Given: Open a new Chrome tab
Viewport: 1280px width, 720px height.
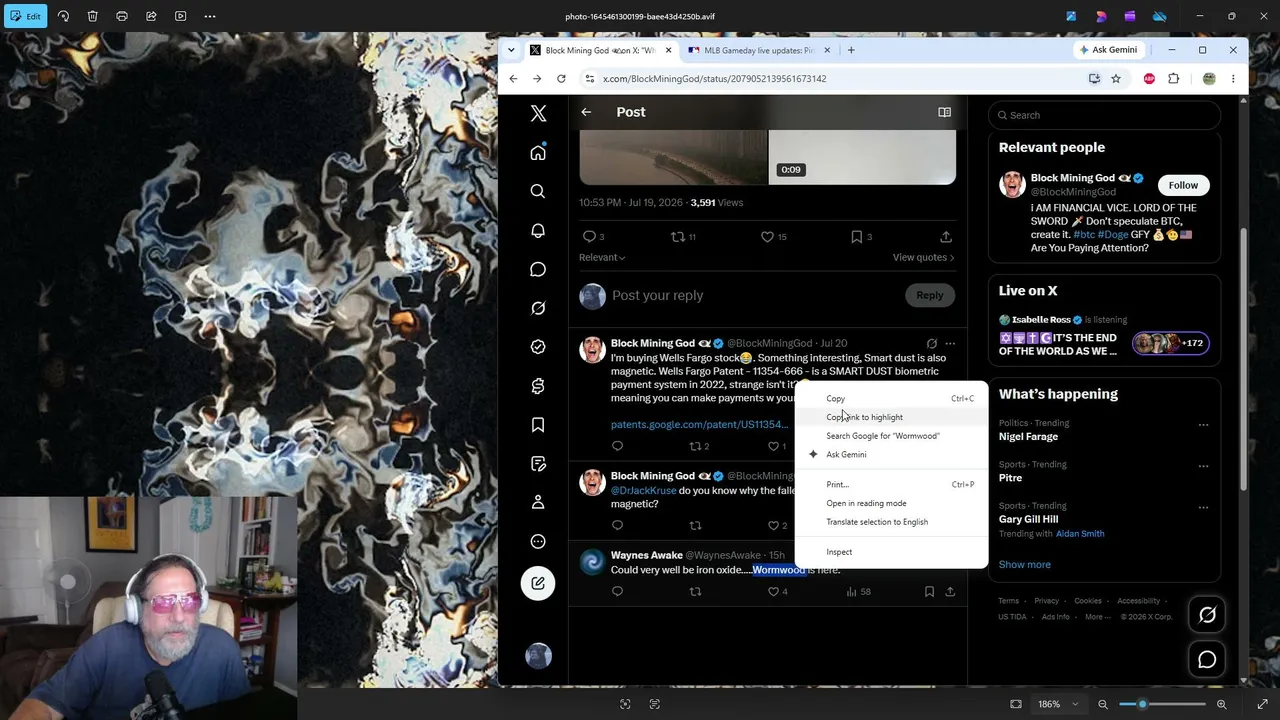Looking at the screenshot, I should point(851,50).
